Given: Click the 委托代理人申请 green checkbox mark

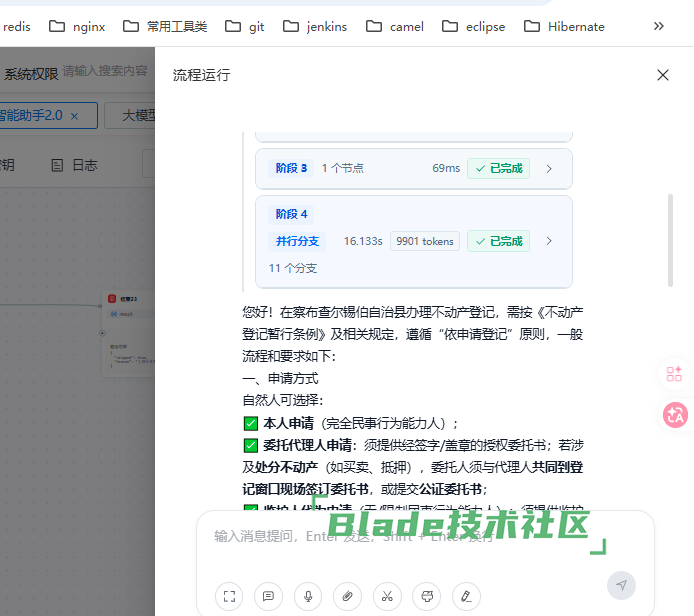Looking at the screenshot, I should coord(251,445).
